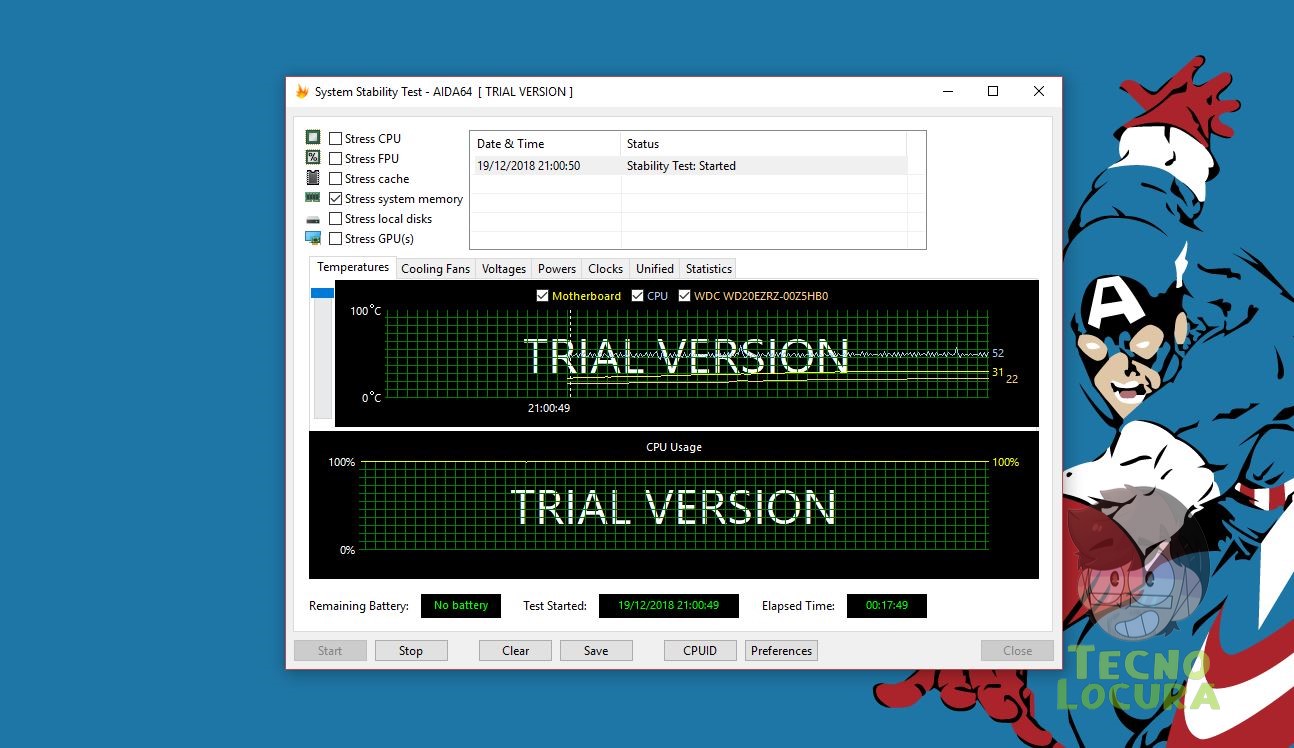
Task: Click the yellow 100% CPU usage reading
Action: (1006, 462)
